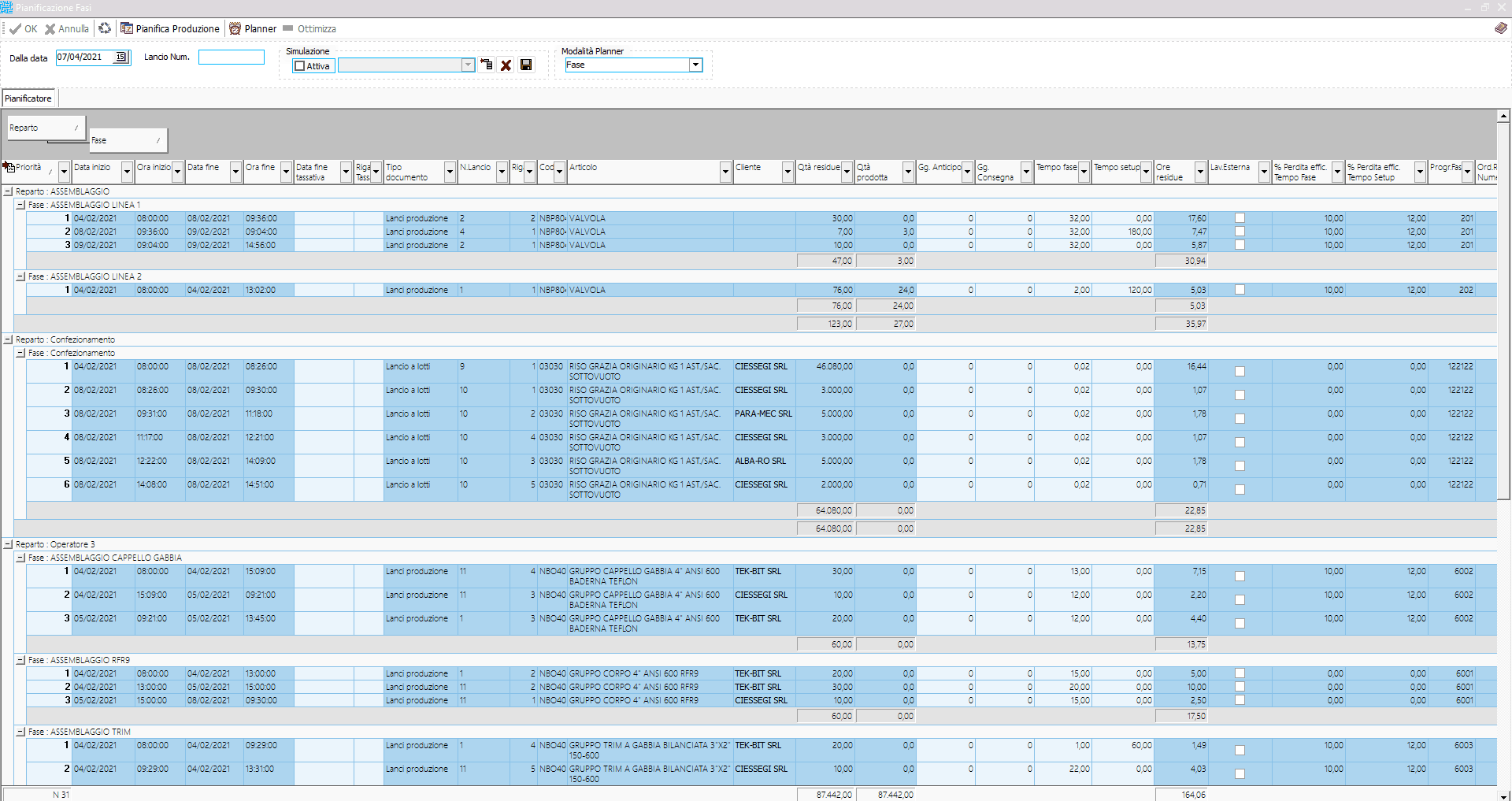Click the vertical scrollbar up arrow
Viewport: 1512px width, 801px height.
pos(1503,116)
